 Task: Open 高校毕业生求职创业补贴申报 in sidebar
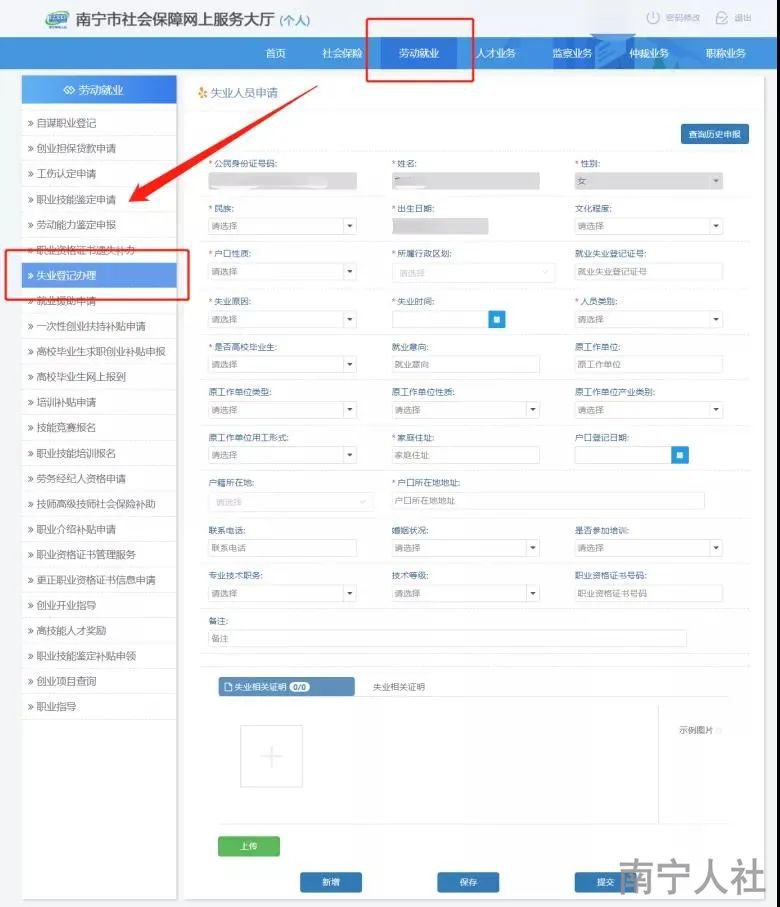pos(99,352)
